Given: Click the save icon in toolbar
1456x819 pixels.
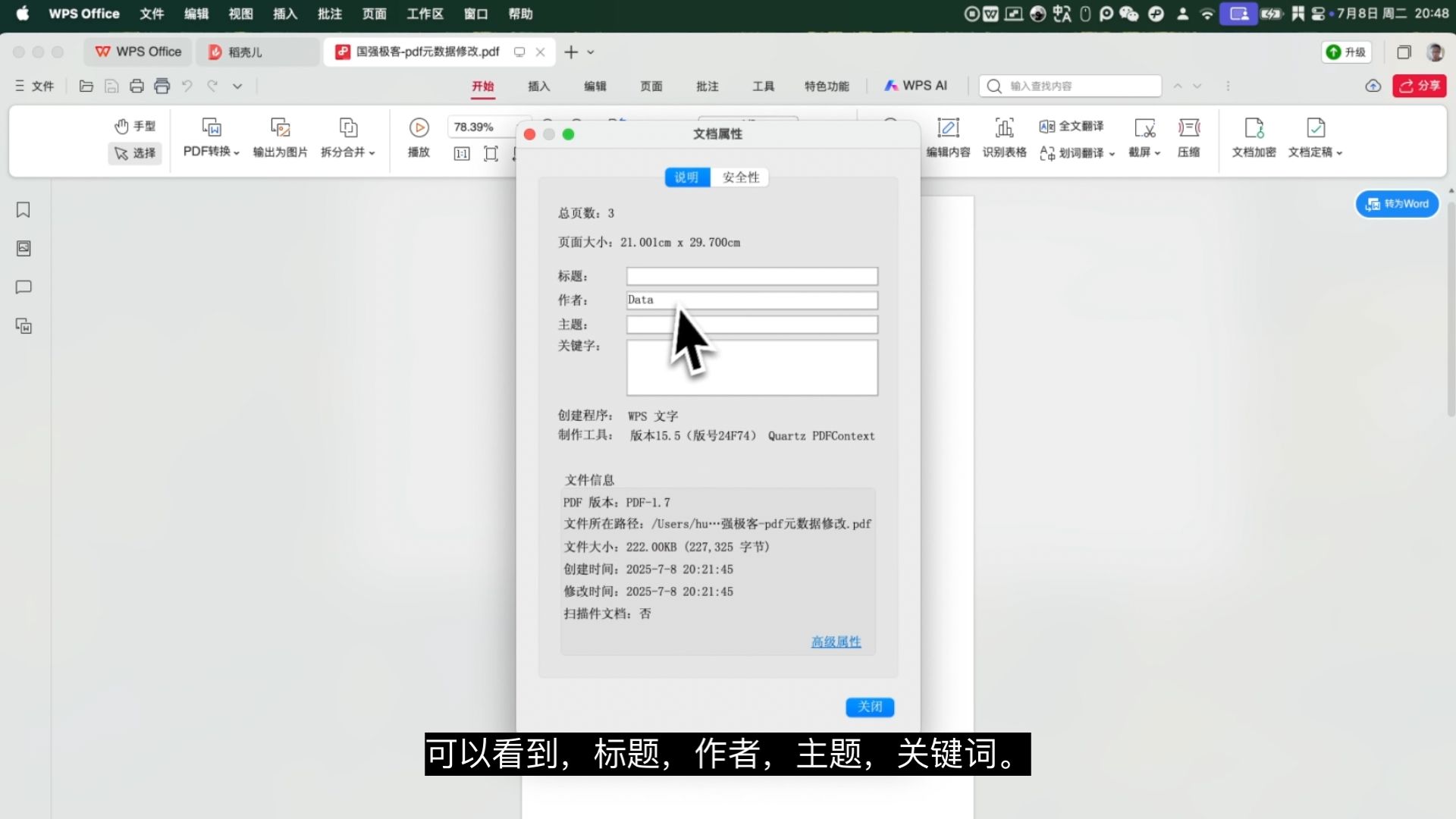Looking at the screenshot, I should (x=111, y=86).
